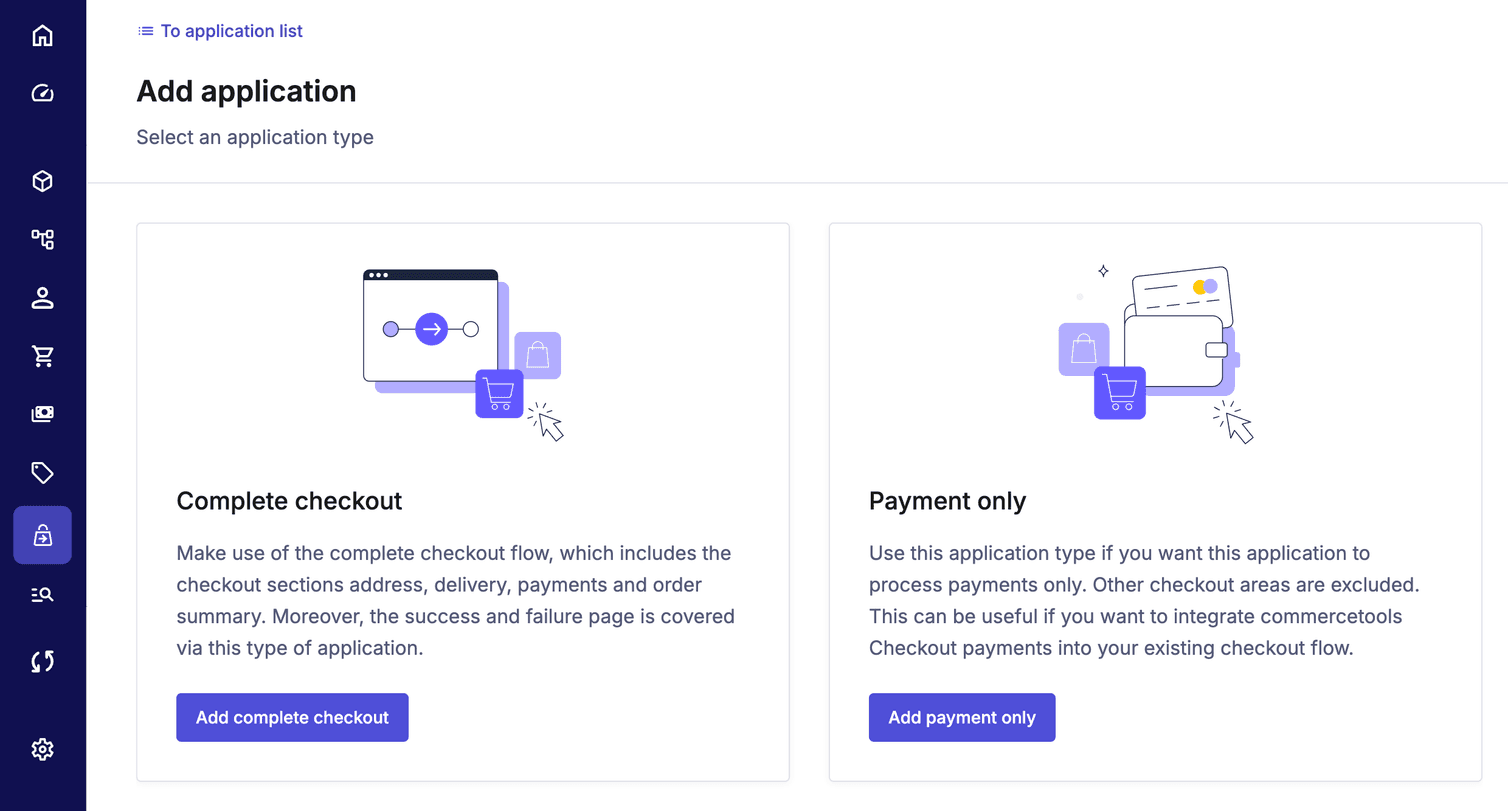The height and width of the screenshot is (811, 1508).
Task: Open the Orders shopping cart icon
Action: (x=42, y=356)
